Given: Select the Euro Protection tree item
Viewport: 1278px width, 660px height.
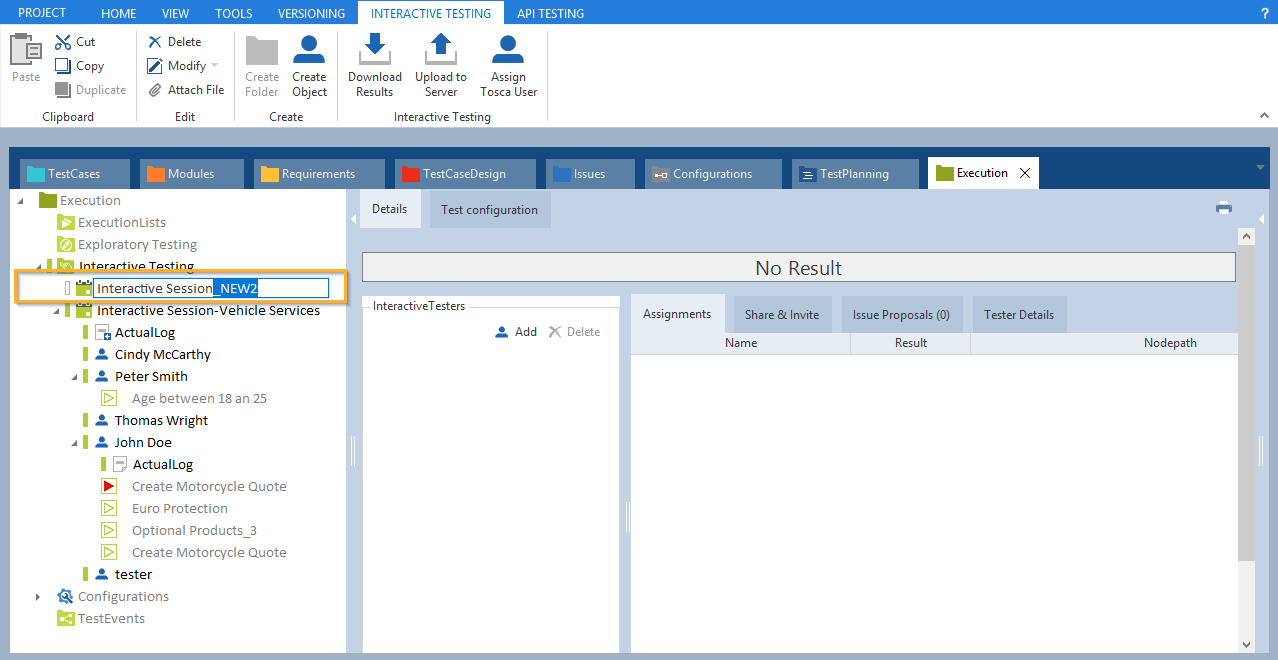Looking at the screenshot, I should pyautogui.click(x=179, y=509).
